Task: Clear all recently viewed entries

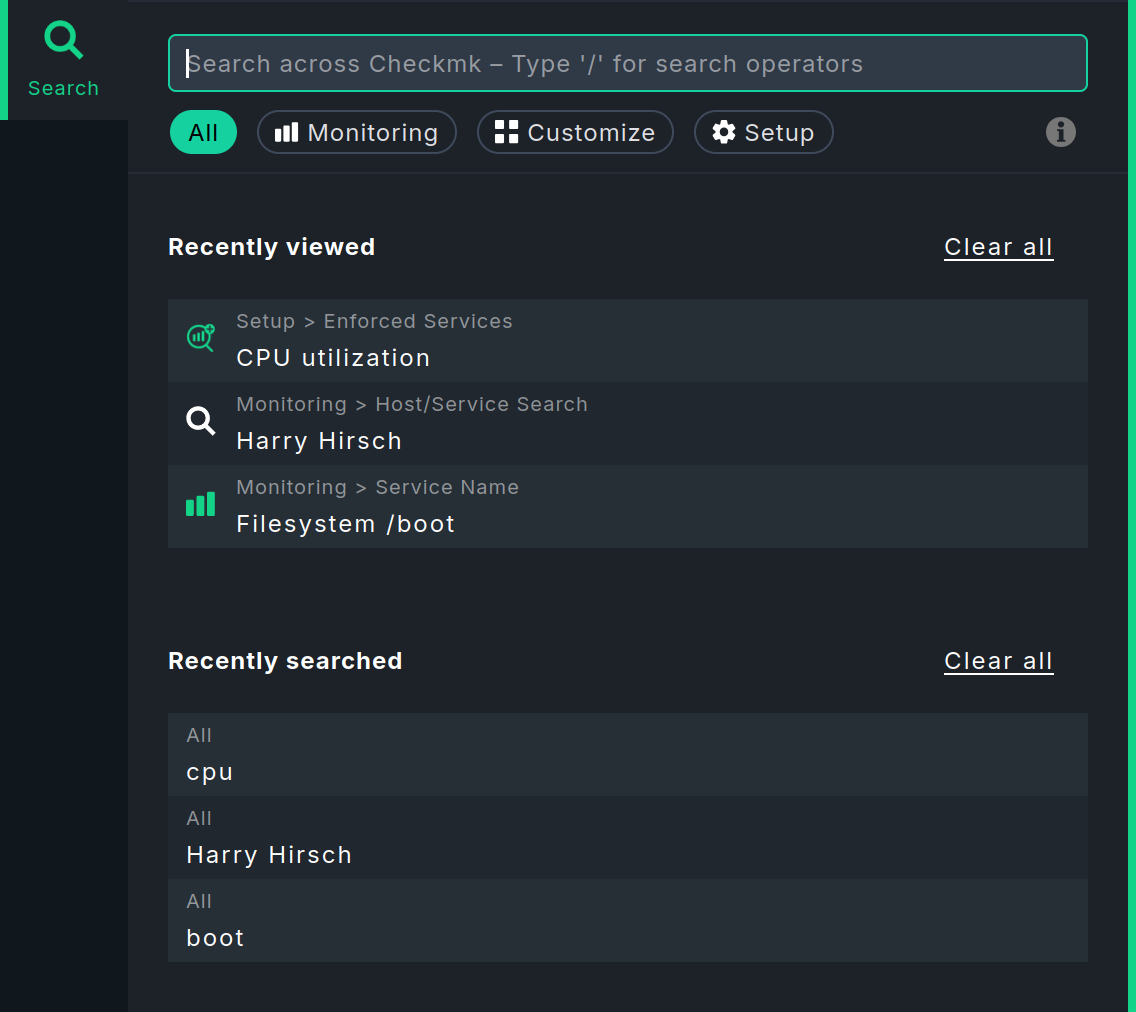Action: (998, 247)
